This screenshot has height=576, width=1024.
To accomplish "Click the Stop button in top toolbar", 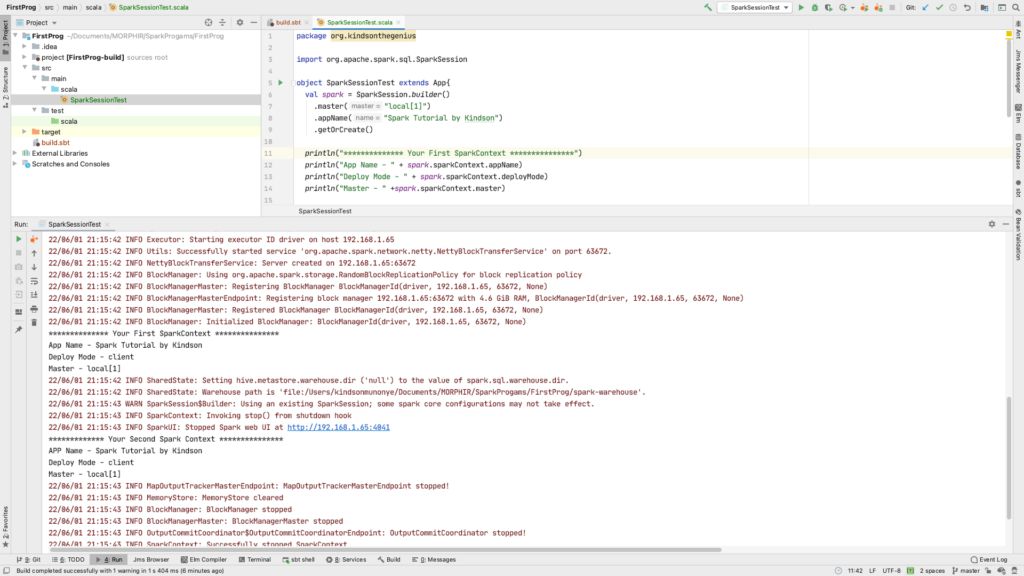I will 892,7.
